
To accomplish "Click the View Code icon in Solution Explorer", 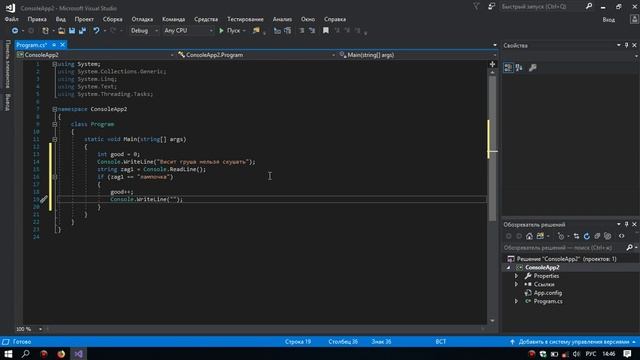I will 621,236.
